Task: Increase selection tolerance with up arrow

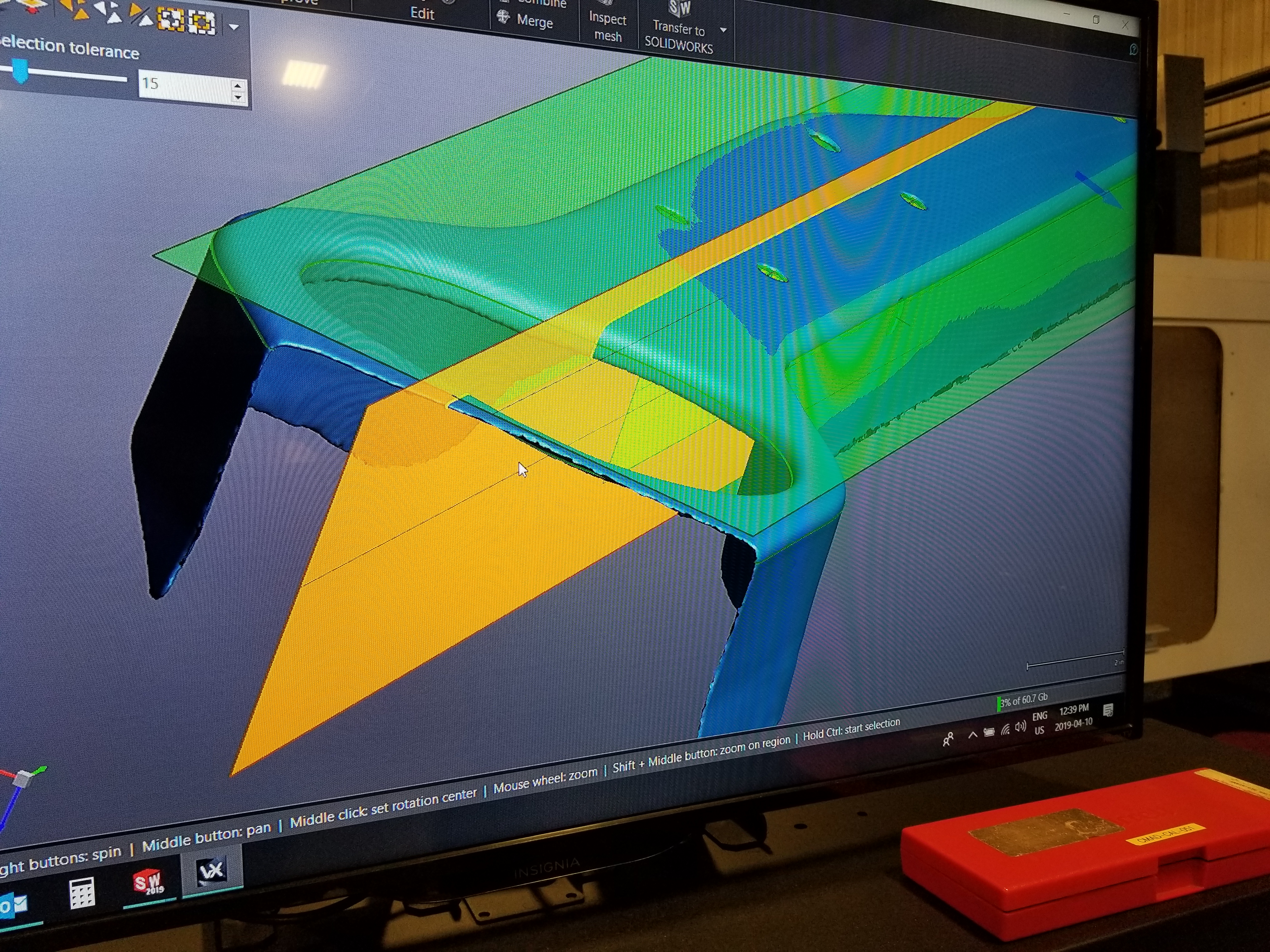Action: [x=238, y=86]
